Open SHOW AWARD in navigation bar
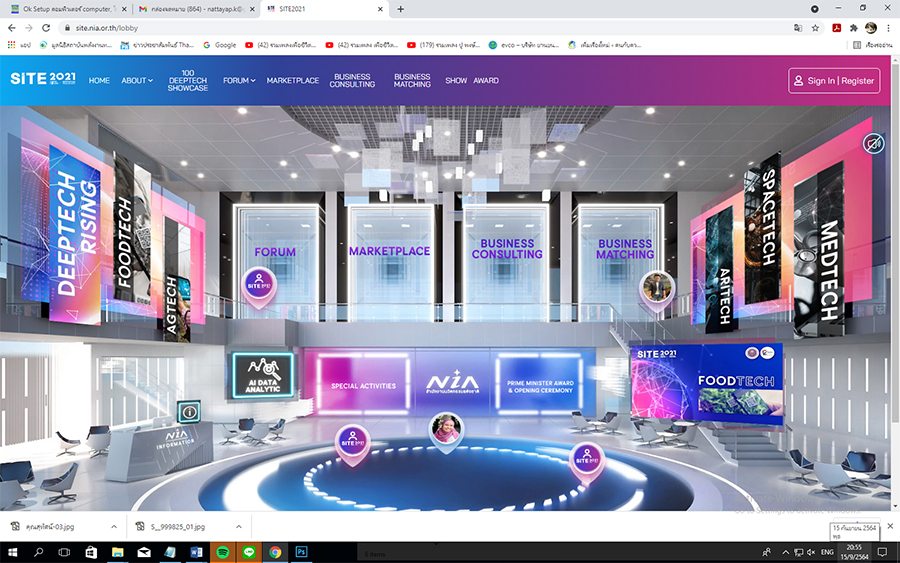 (x=472, y=80)
